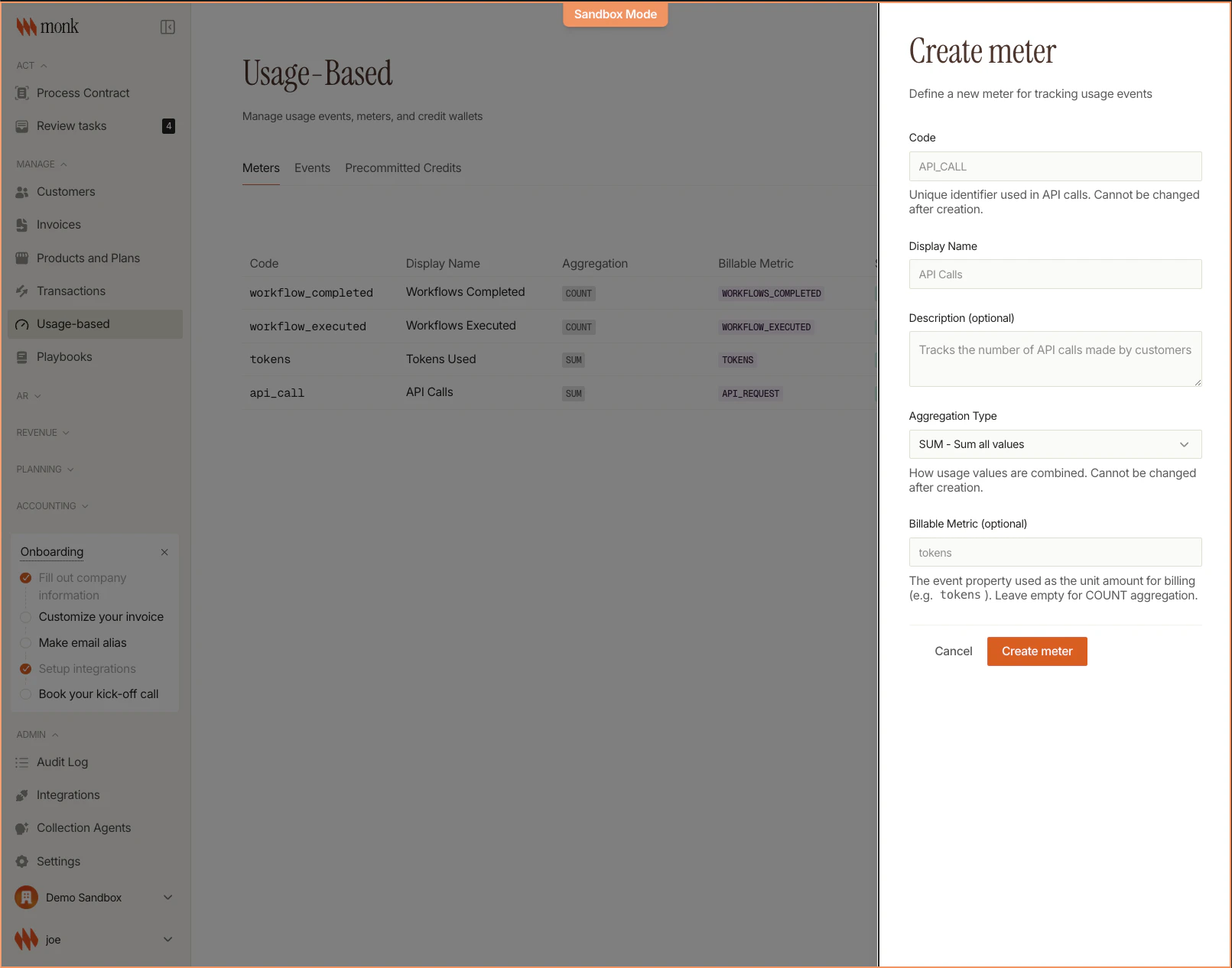Image resolution: width=1232 pixels, height=968 pixels.
Task: Select the Review tasks icon
Action: [21, 125]
